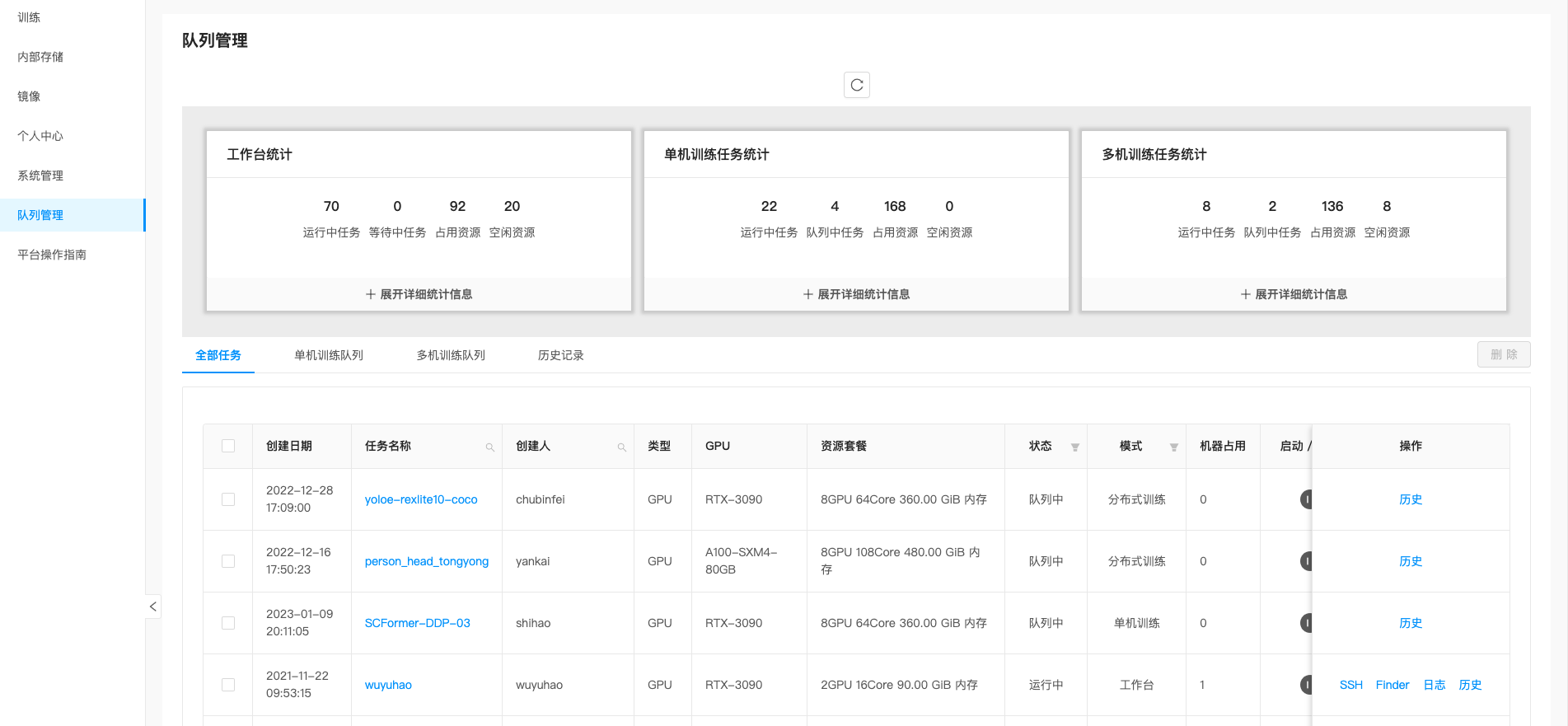This screenshot has width=1568, height=726.
Task: Click creator name chubinfei
Action: point(541,499)
